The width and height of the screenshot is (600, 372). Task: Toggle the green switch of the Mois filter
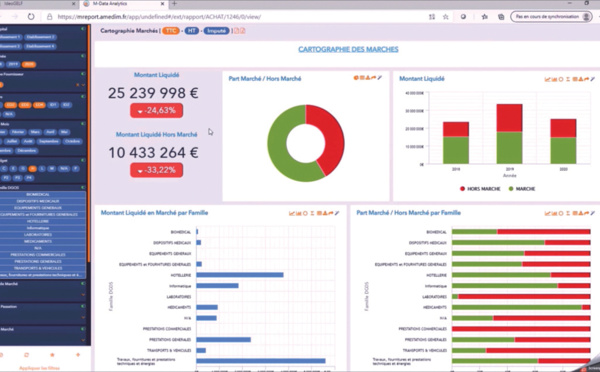pyautogui.click(x=83, y=124)
